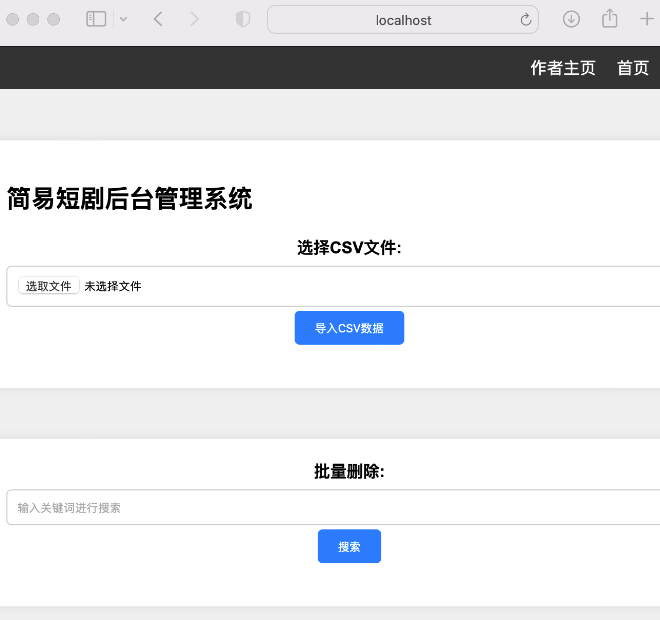Go back to the previous page
This screenshot has height=620, width=660.
158,19
